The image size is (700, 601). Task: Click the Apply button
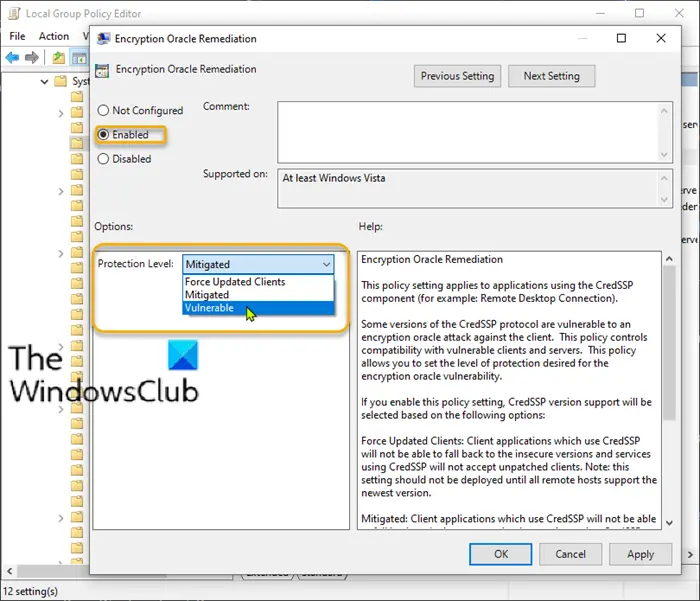pos(640,554)
